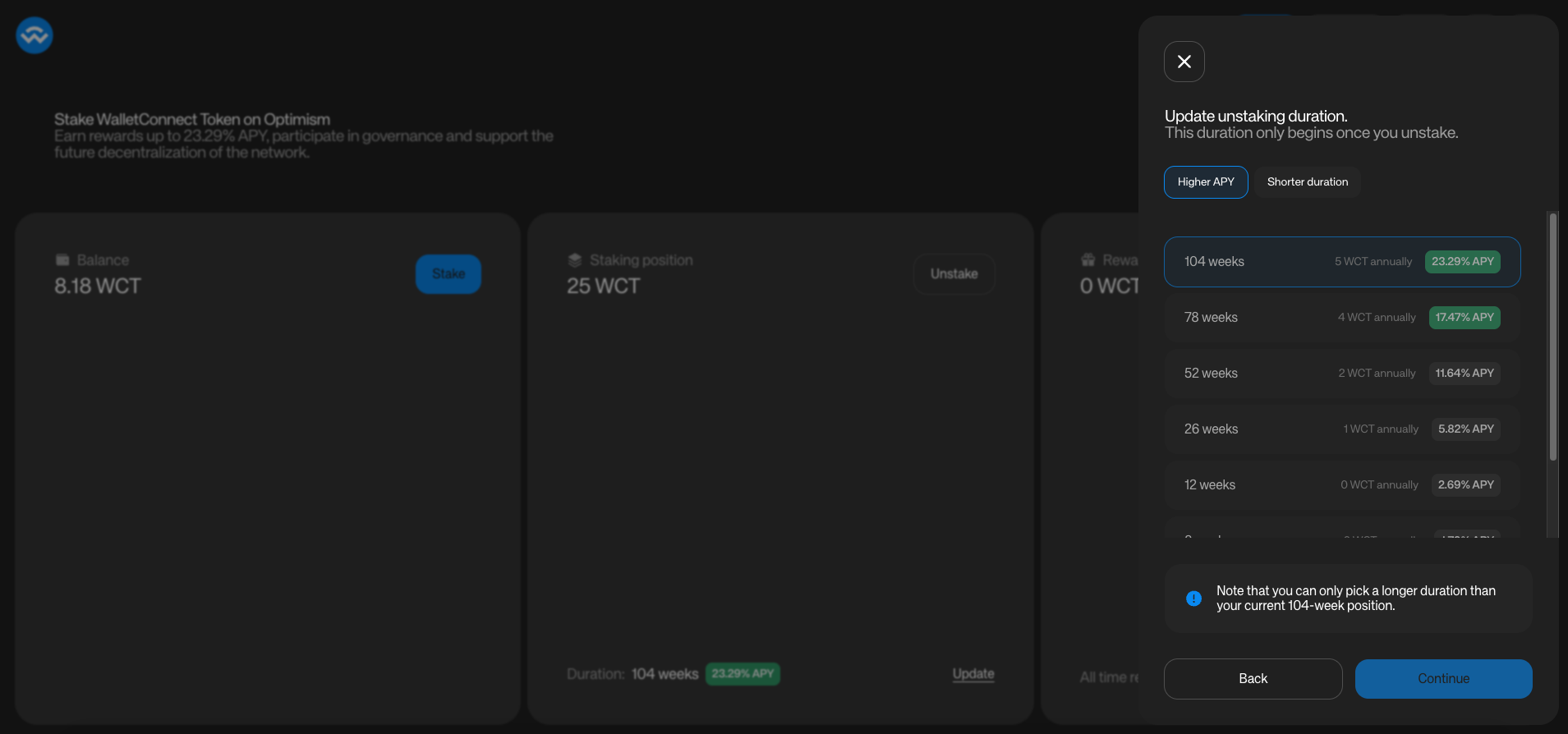Click the 1 WCT annually text
Screen dimensions: 1568x734
(x=1381, y=429)
